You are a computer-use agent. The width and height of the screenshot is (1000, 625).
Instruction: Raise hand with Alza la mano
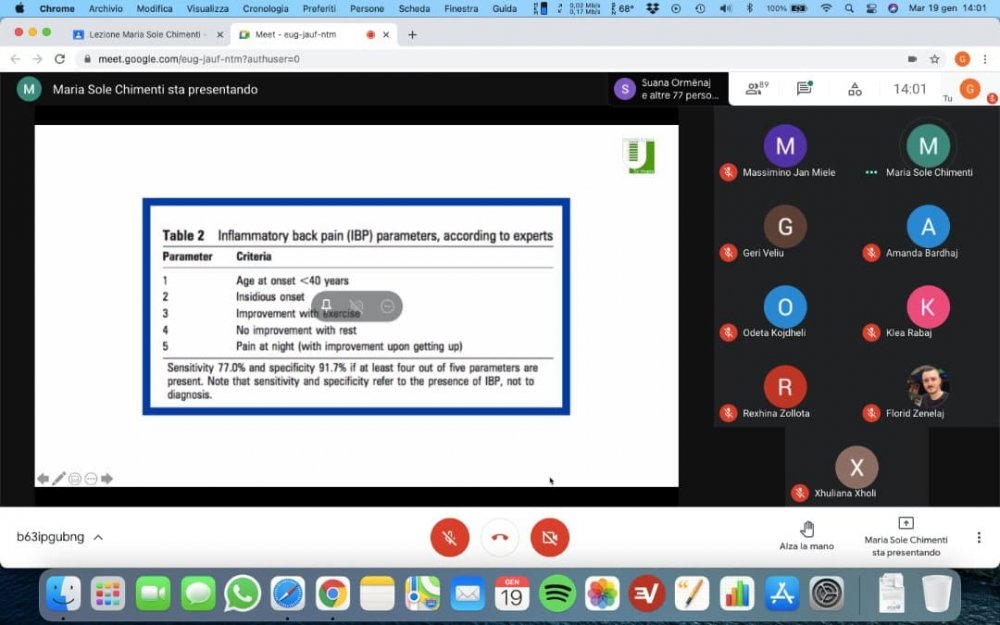tap(806, 536)
